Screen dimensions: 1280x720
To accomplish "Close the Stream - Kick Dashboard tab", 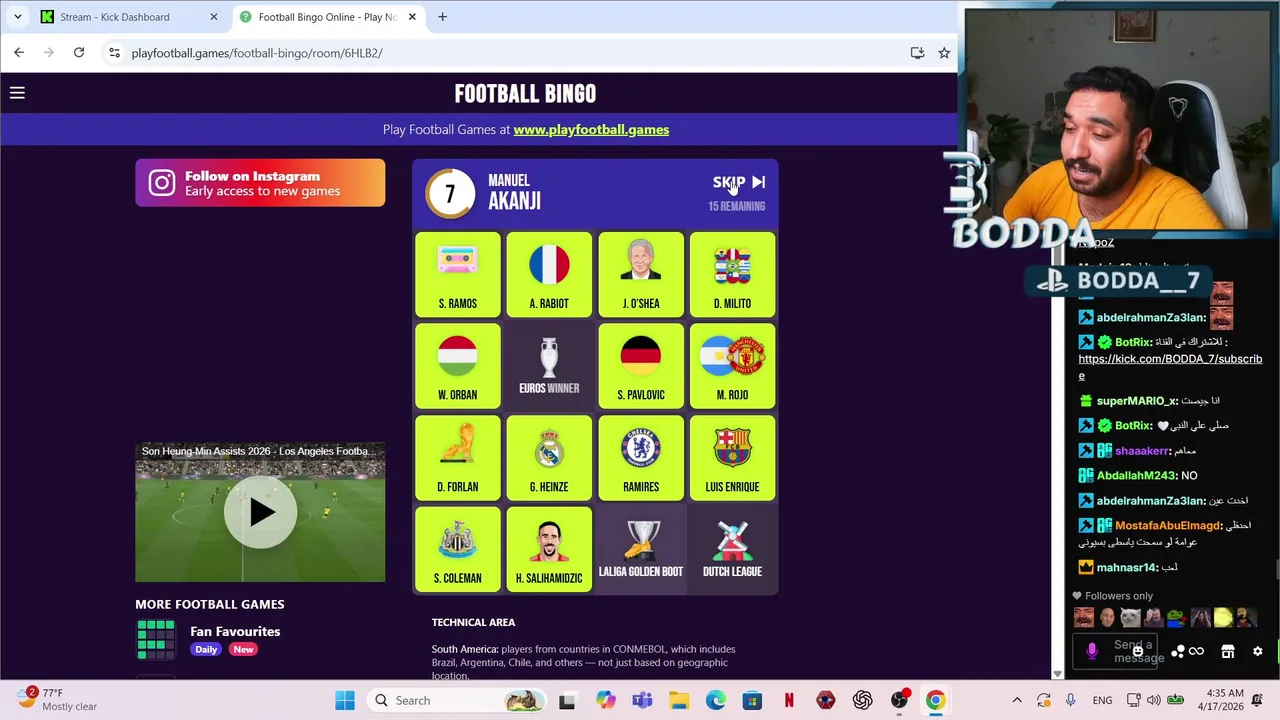I will click(x=213, y=17).
